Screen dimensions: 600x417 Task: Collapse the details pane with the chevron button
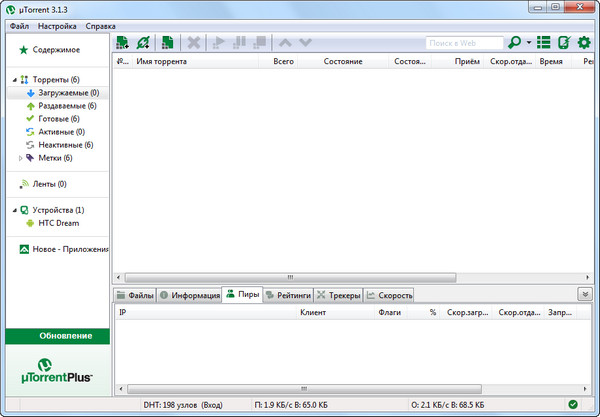[585, 294]
